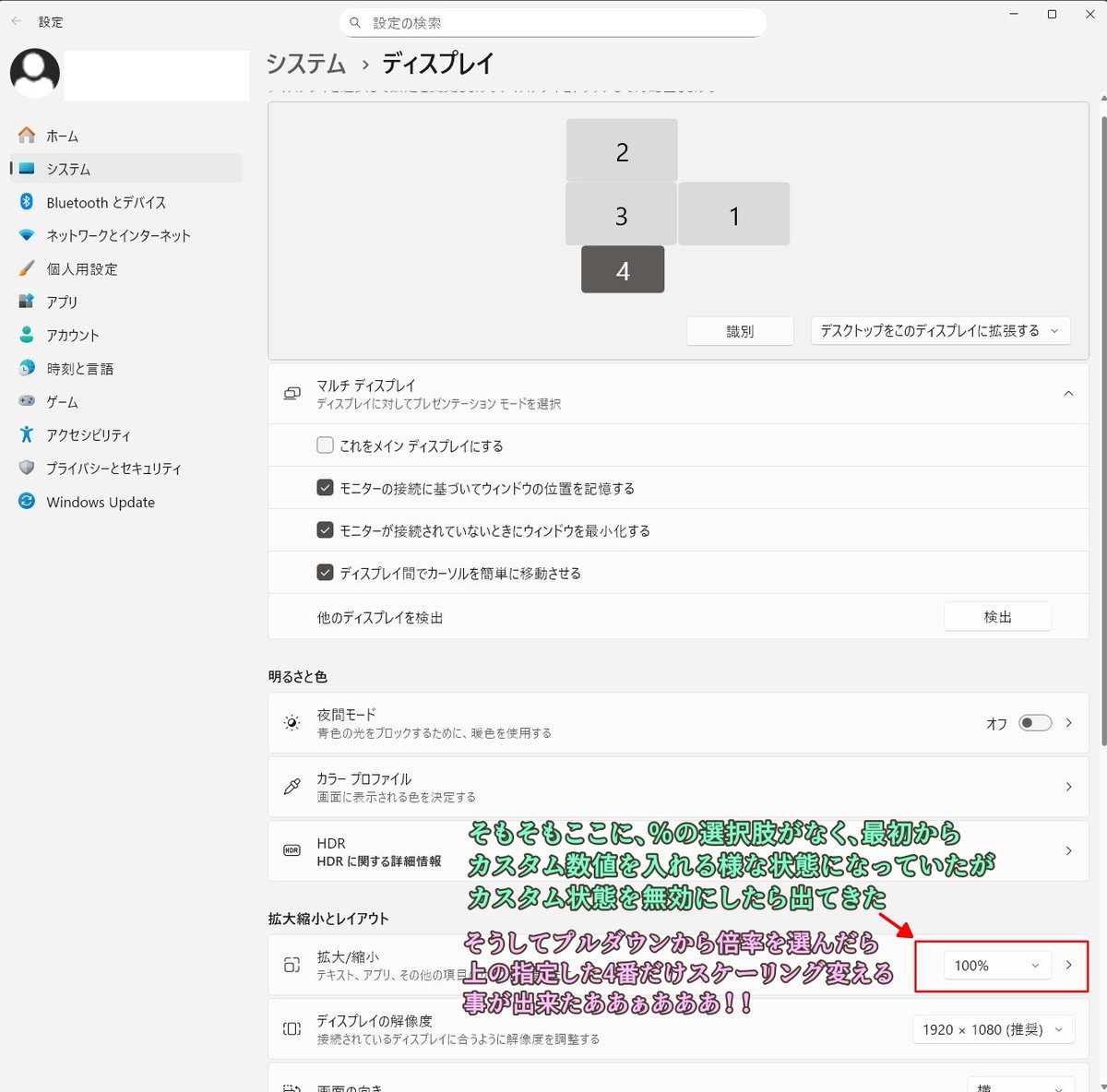Click the network Wi-Fi icon in sidebar
Viewport: 1107px width, 1092px height.
[27, 235]
